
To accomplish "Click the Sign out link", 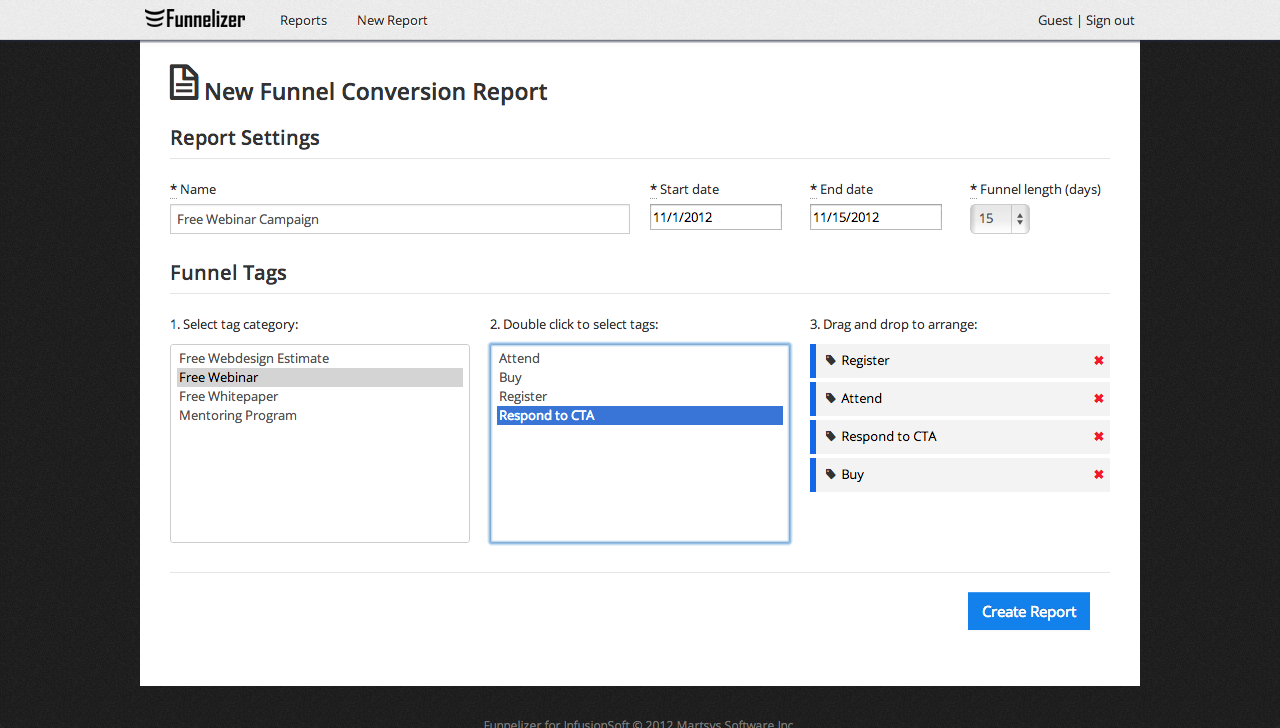I will [1110, 20].
